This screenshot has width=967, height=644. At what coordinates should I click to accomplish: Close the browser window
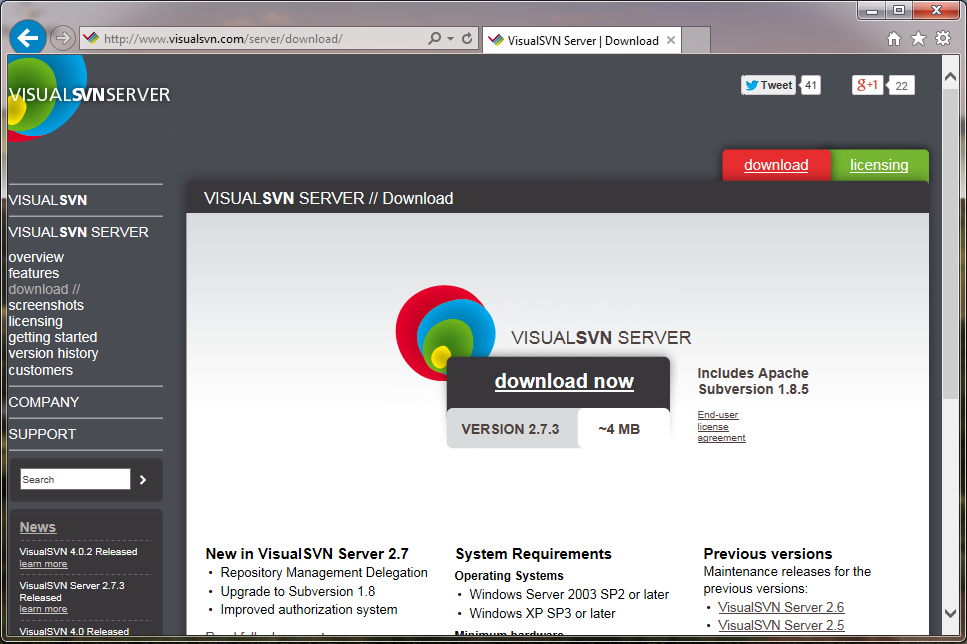936,10
